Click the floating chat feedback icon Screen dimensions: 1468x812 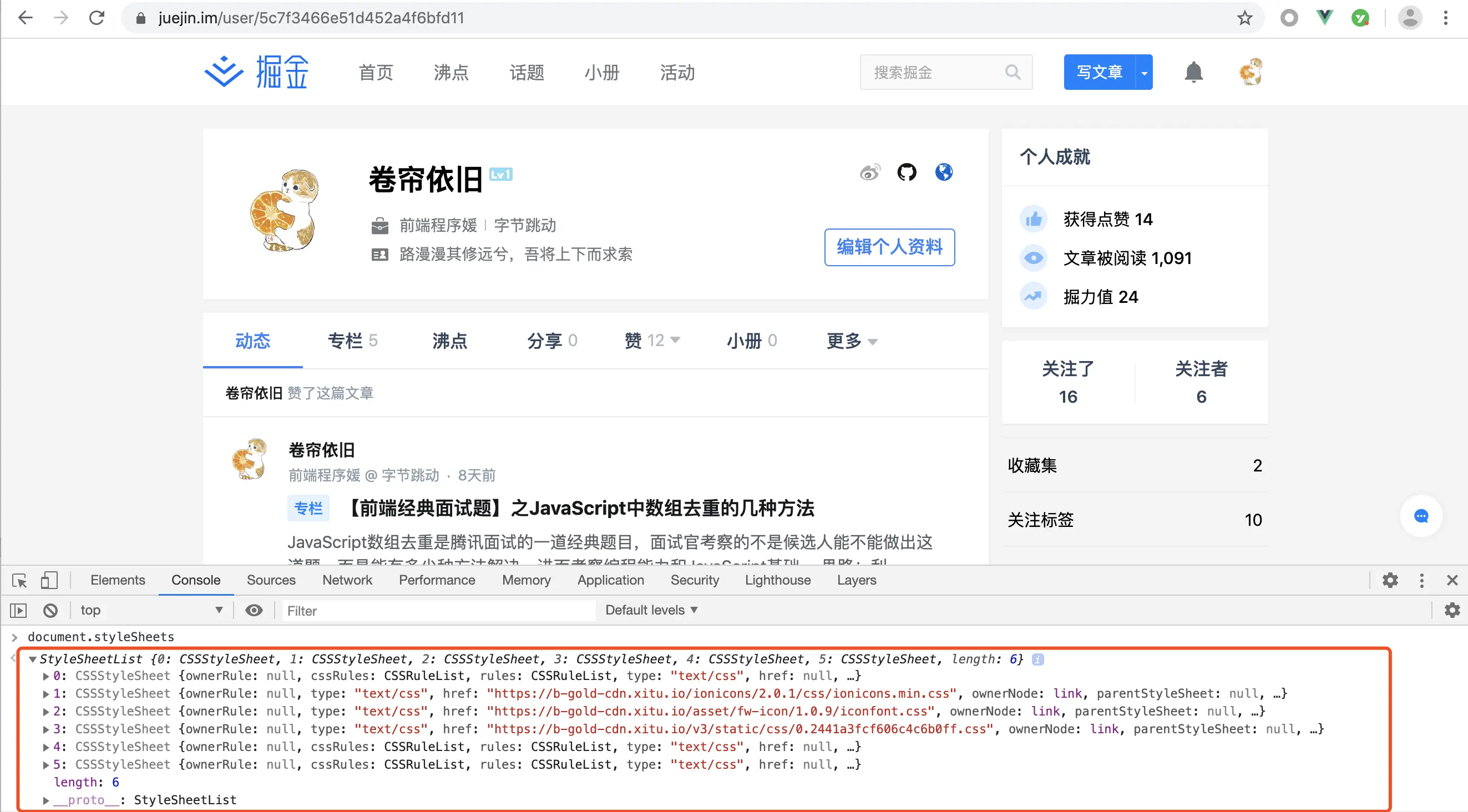pos(1421,516)
